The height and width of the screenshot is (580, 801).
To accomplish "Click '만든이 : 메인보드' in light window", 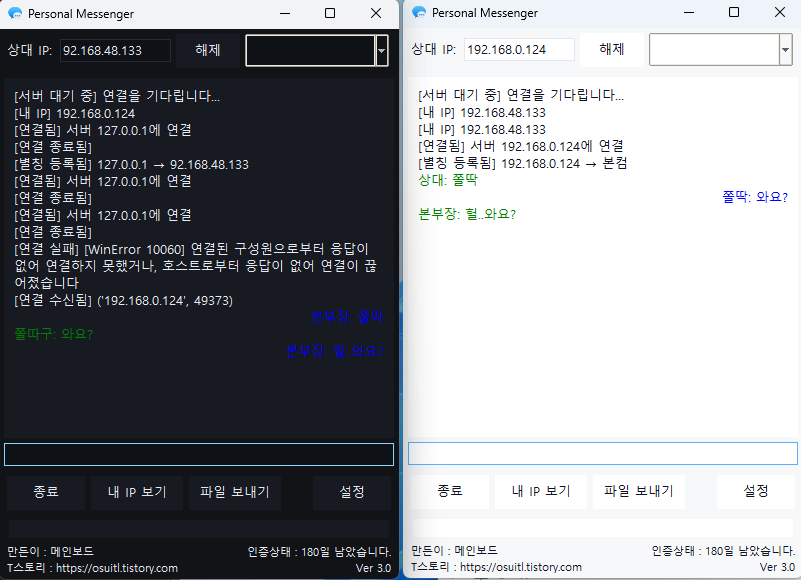I will (x=454, y=551).
